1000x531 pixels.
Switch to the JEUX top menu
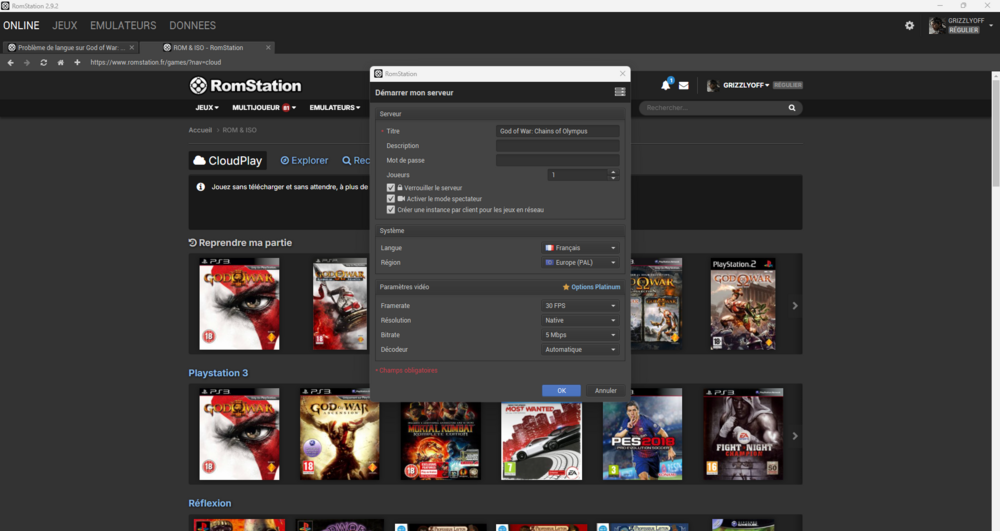click(65, 25)
